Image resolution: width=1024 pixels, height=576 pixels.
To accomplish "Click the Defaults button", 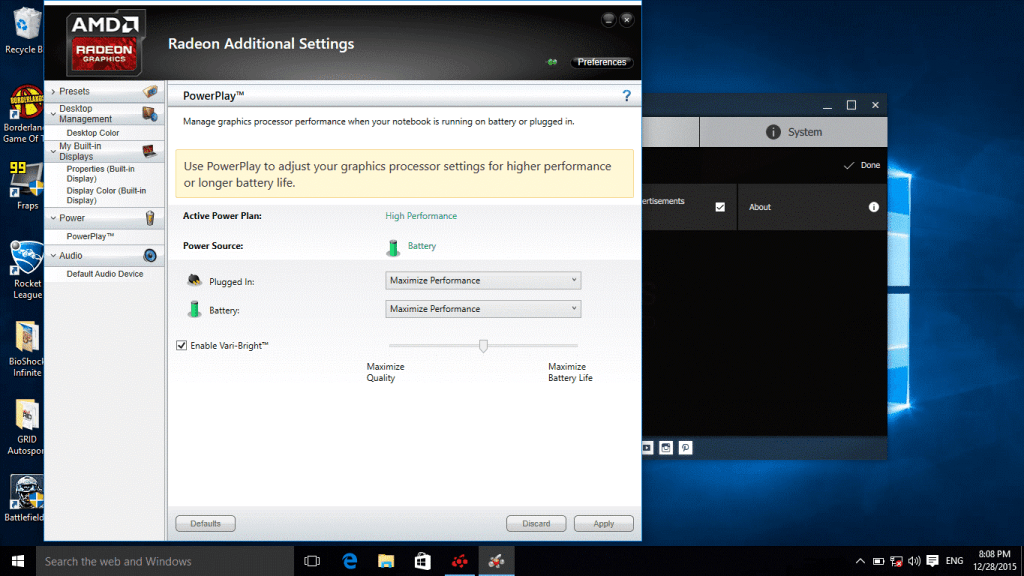I will pyautogui.click(x=206, y=524).
